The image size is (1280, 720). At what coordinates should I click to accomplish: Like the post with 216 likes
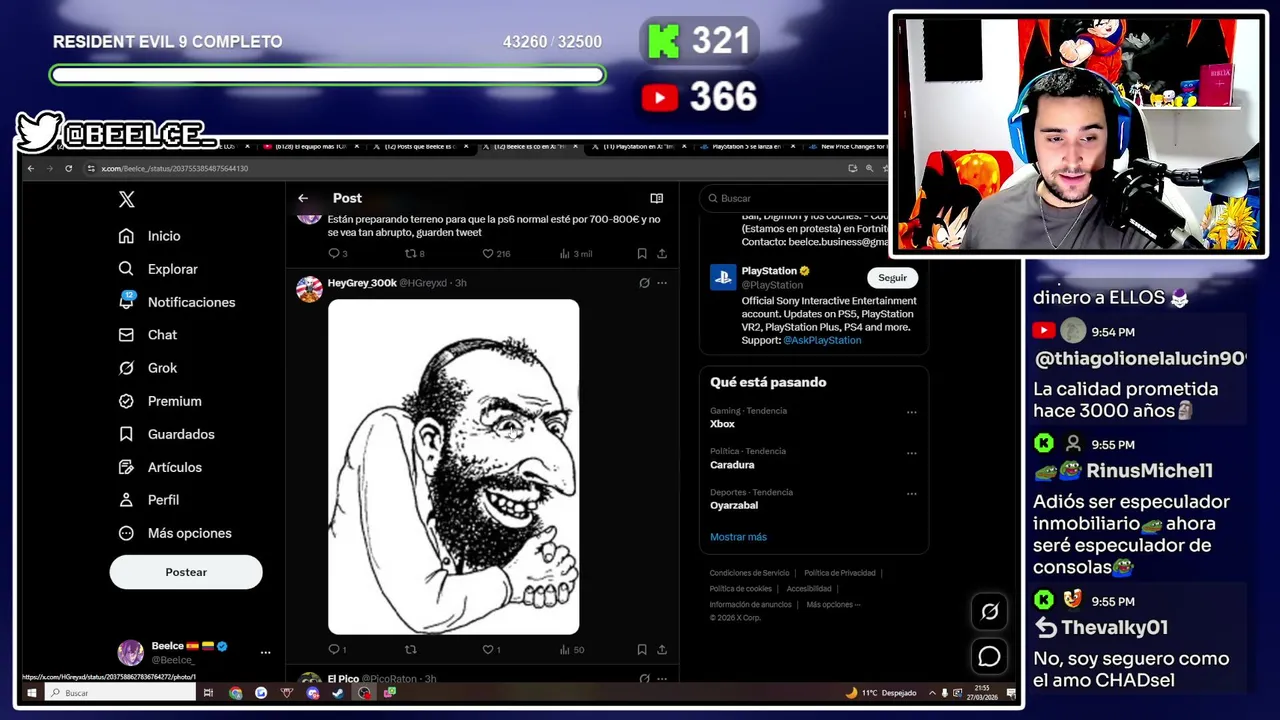(496, 254)
